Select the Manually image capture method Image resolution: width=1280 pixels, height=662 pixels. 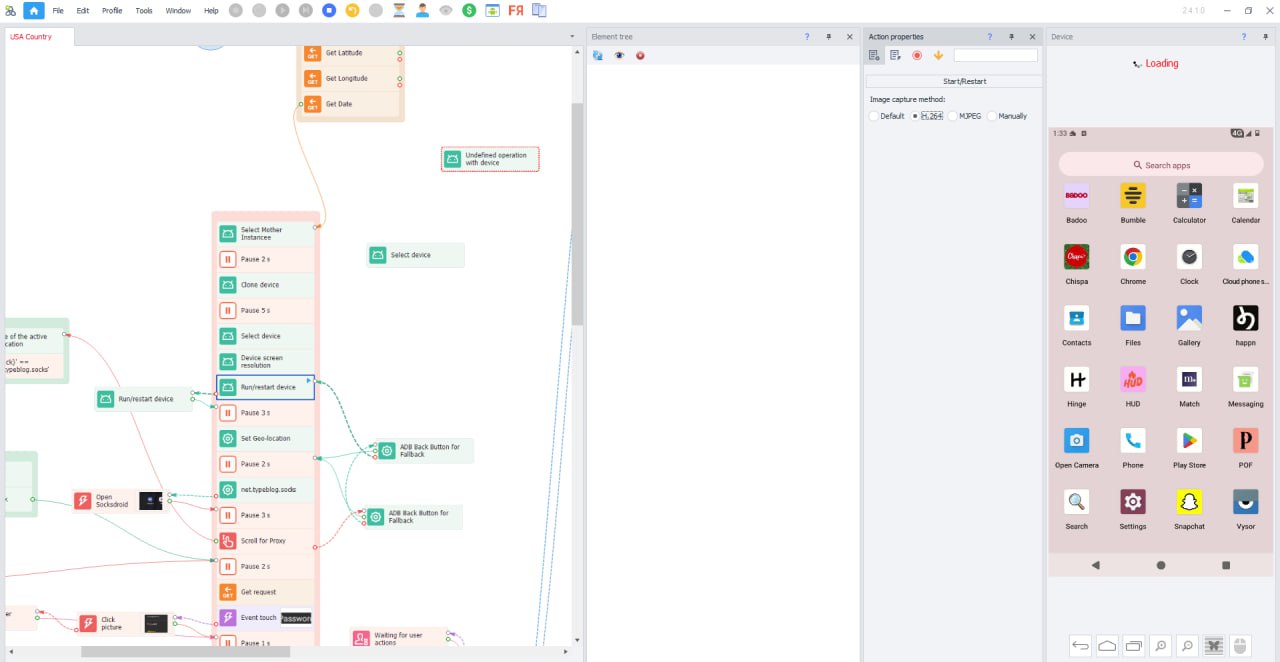pyautogui.click(x=1008, y=116)
